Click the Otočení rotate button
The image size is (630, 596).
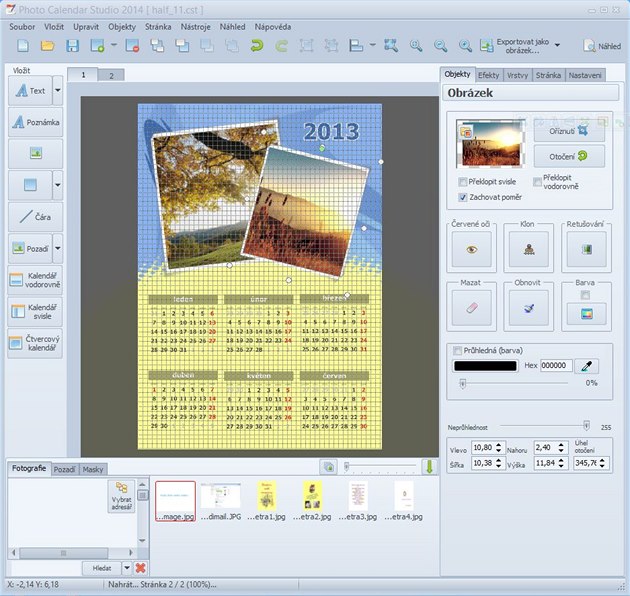pos(569,156)
